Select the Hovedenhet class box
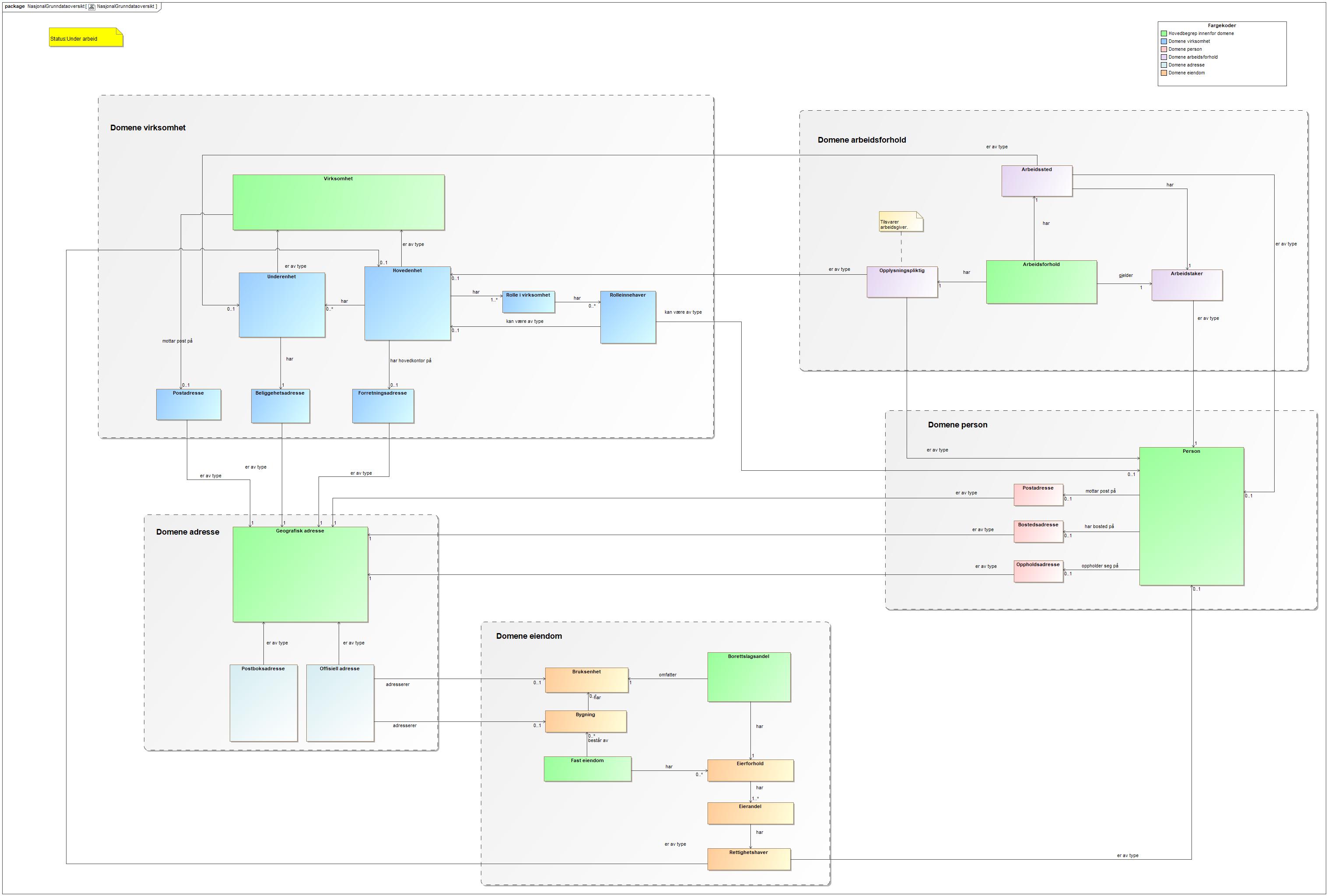 click(x=407, y=304)
